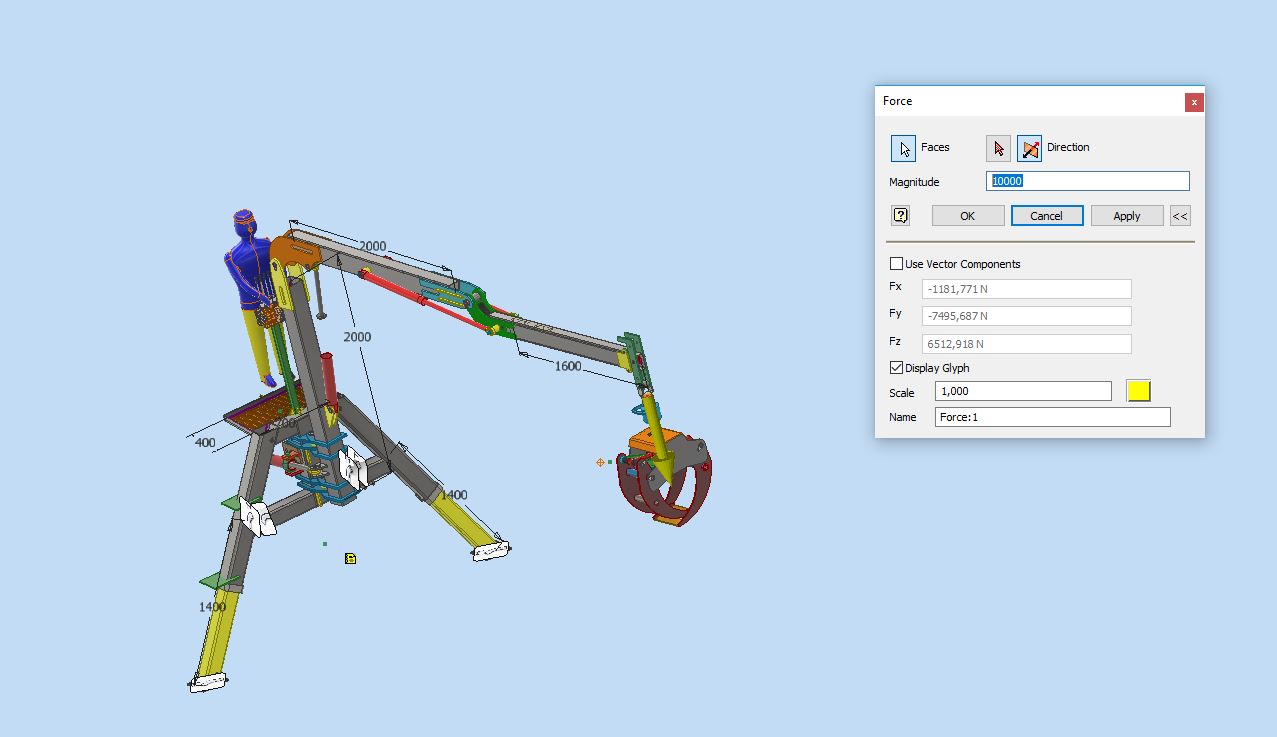
Task: Cancel the Force dialog
Action: (1046, 216)
